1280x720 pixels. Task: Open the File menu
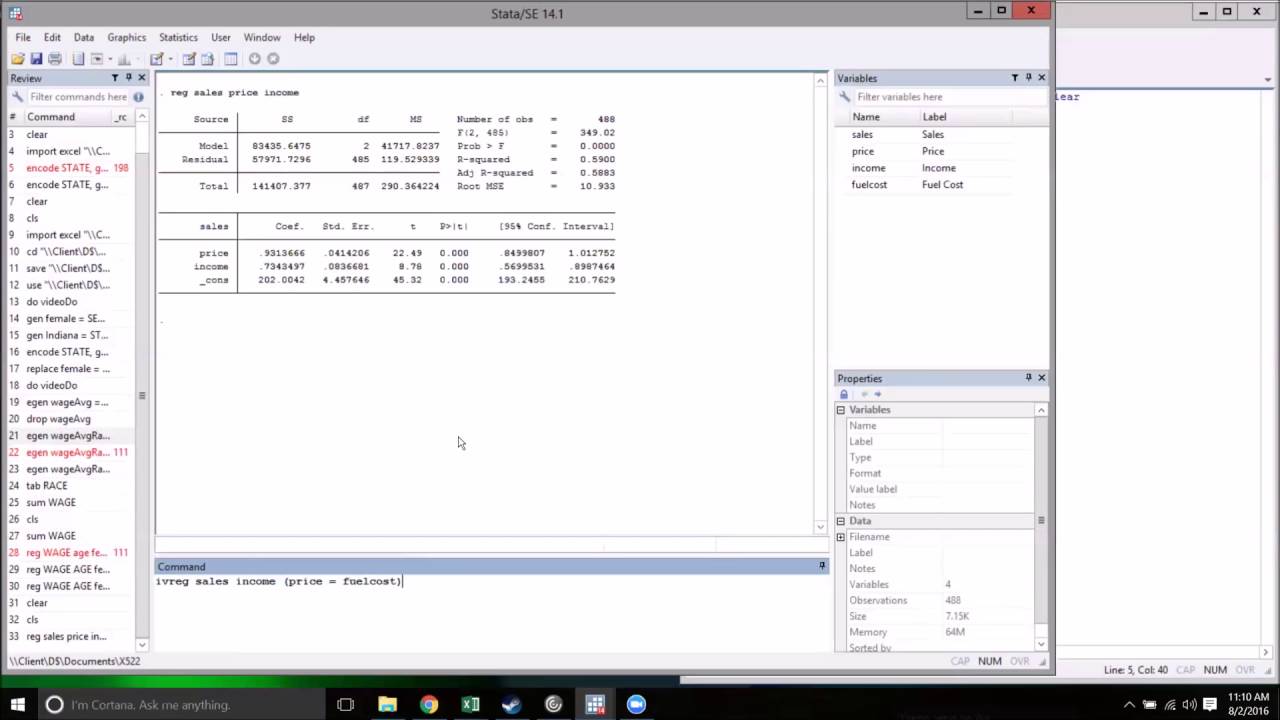(x=22, y=37)
